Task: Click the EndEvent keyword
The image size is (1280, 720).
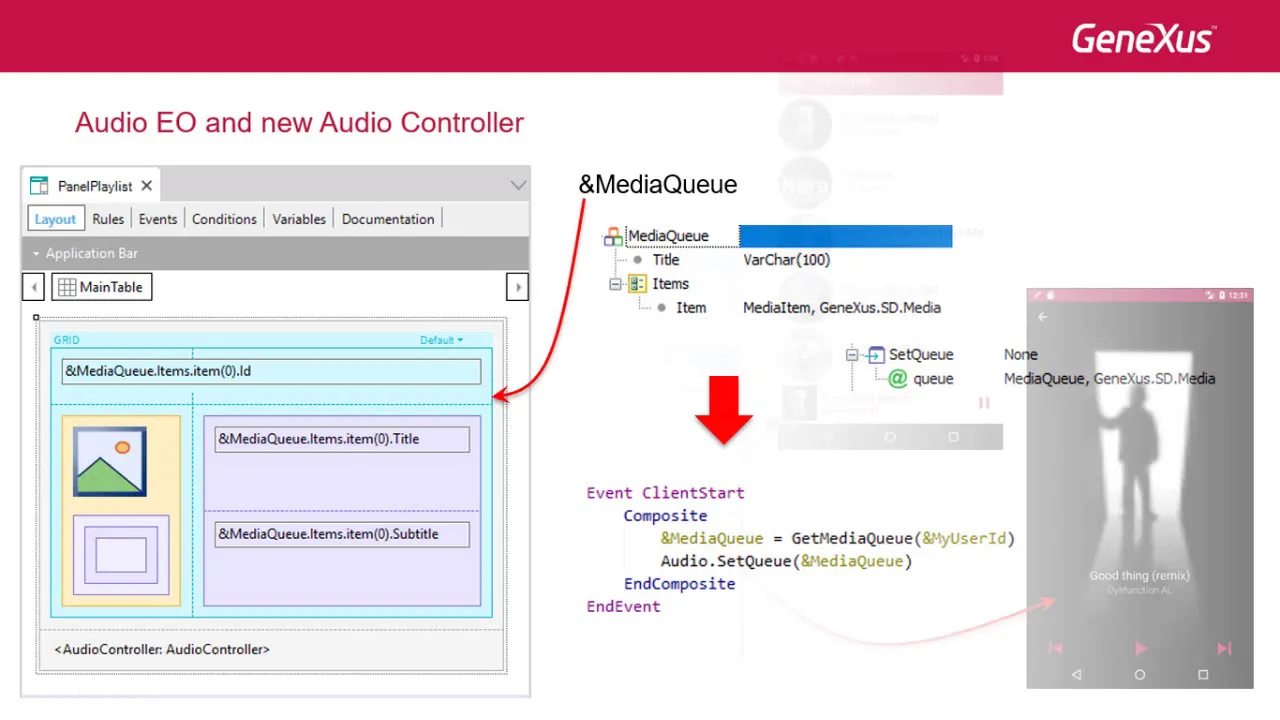Action: point(623,607)
